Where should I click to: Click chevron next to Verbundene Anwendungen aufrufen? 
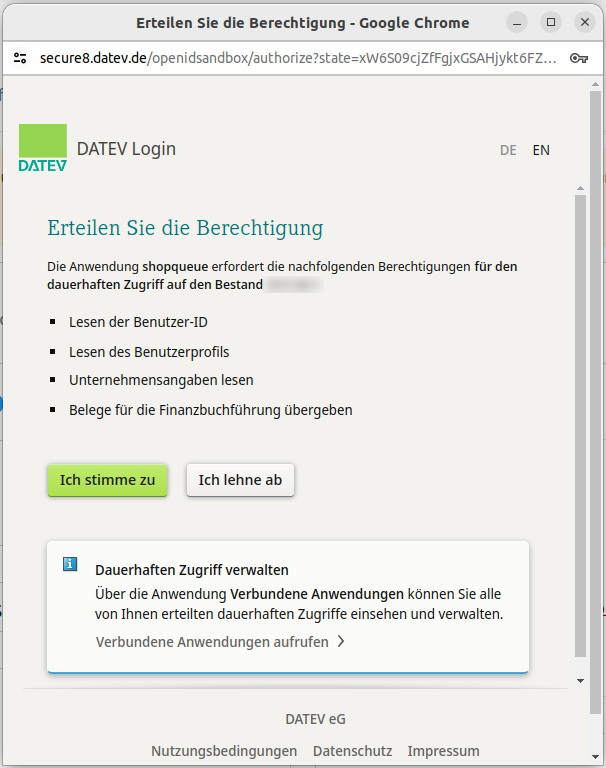[x=341, y=642]
